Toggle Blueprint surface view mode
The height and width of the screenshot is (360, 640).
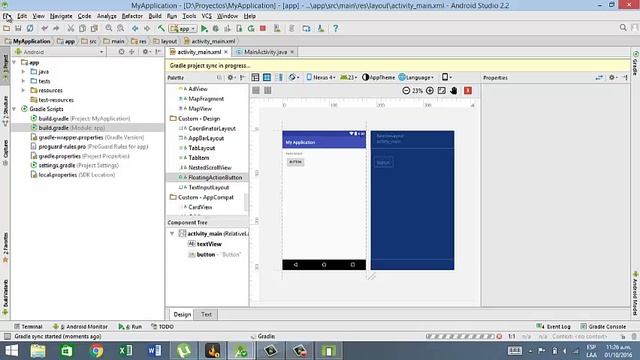pos(267,78)
